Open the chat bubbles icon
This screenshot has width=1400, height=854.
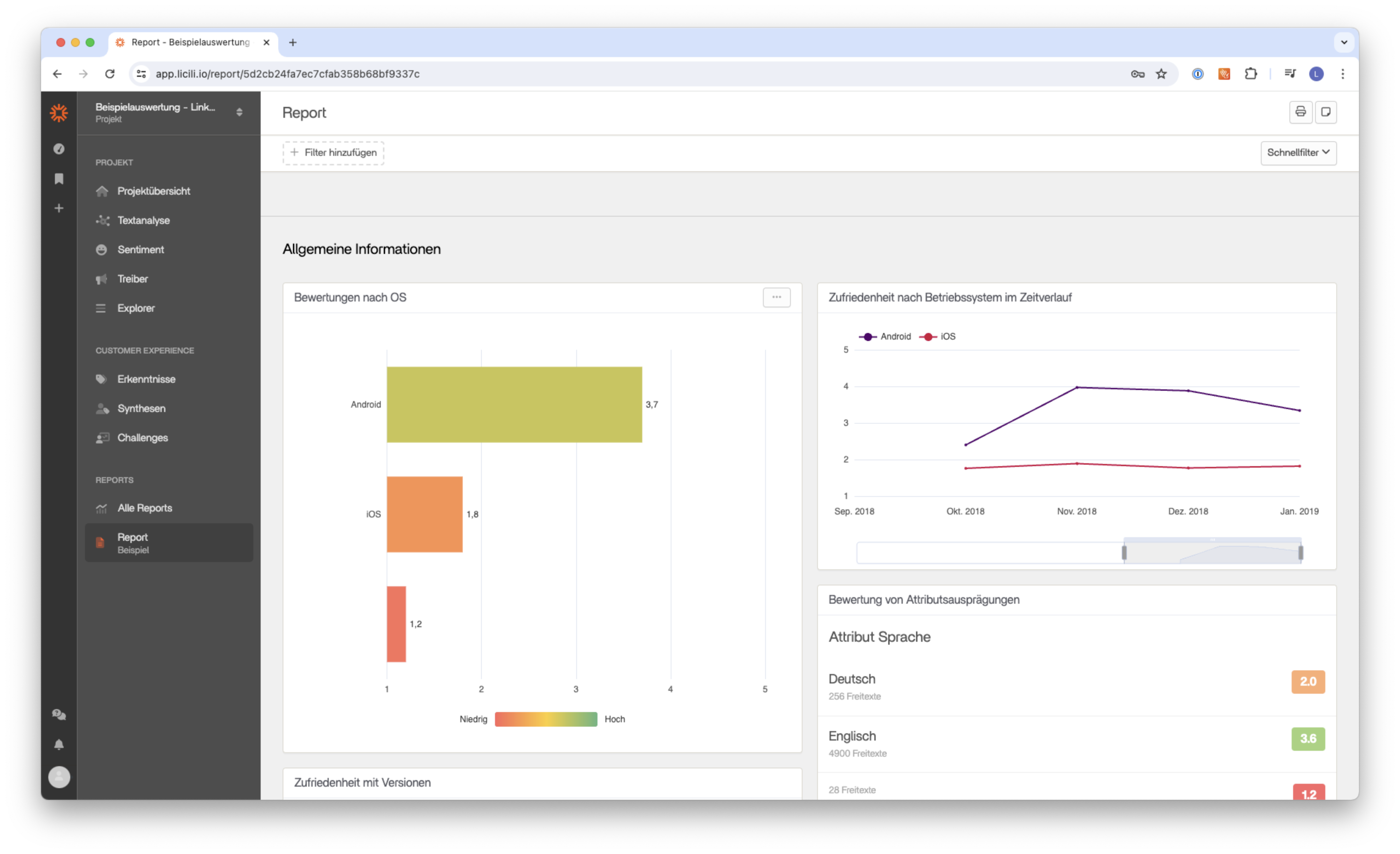coord(59,714)
